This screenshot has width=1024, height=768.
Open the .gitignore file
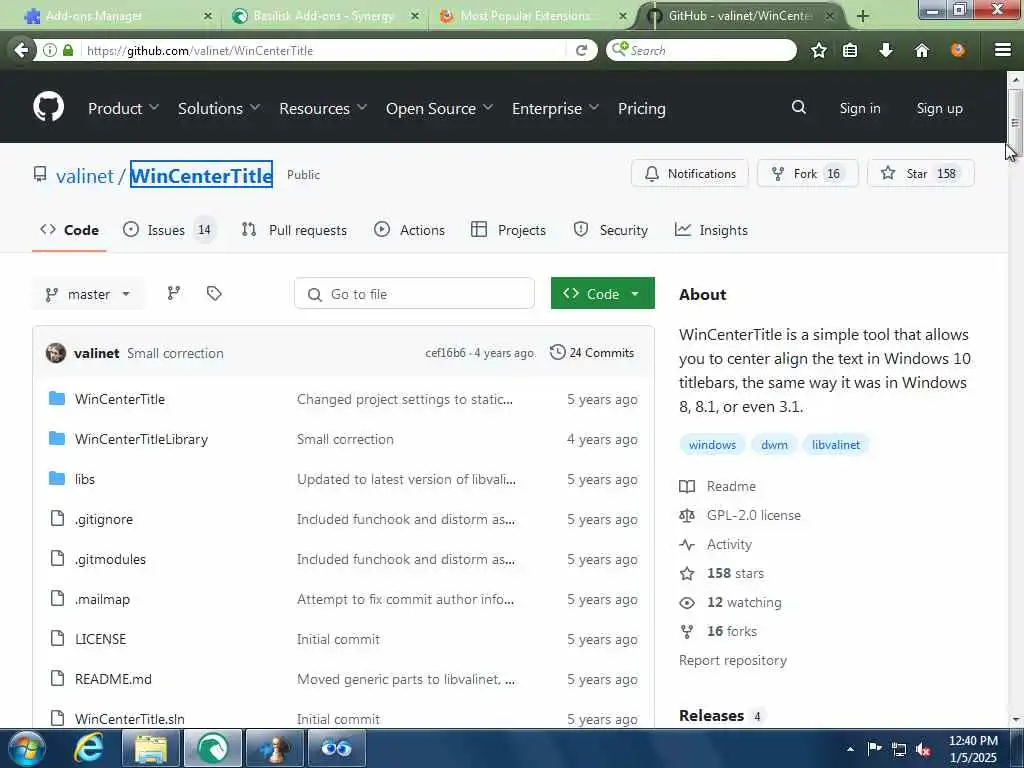tap(103, 519)
